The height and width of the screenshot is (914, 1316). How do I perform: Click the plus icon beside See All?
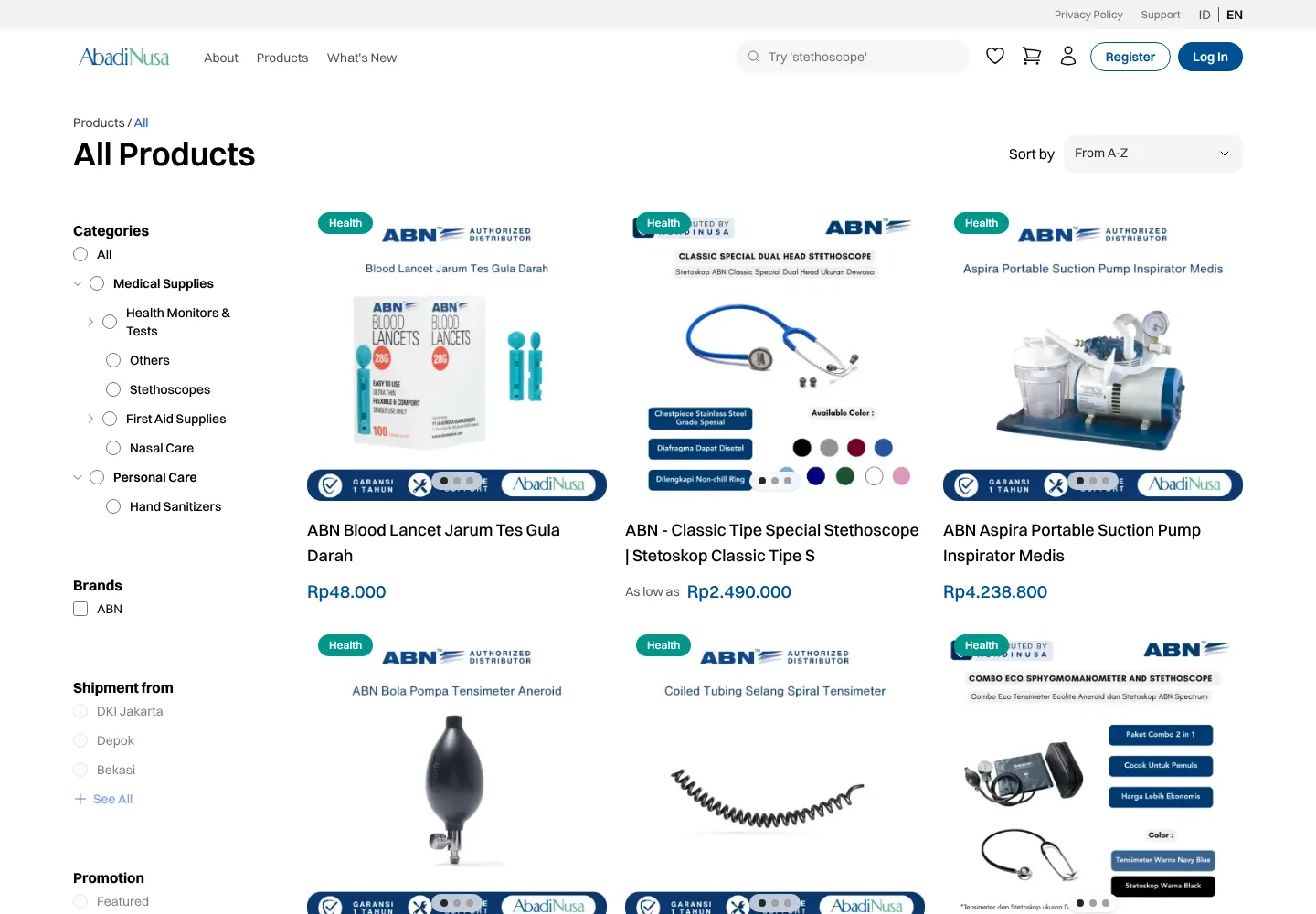click(80, 799)
